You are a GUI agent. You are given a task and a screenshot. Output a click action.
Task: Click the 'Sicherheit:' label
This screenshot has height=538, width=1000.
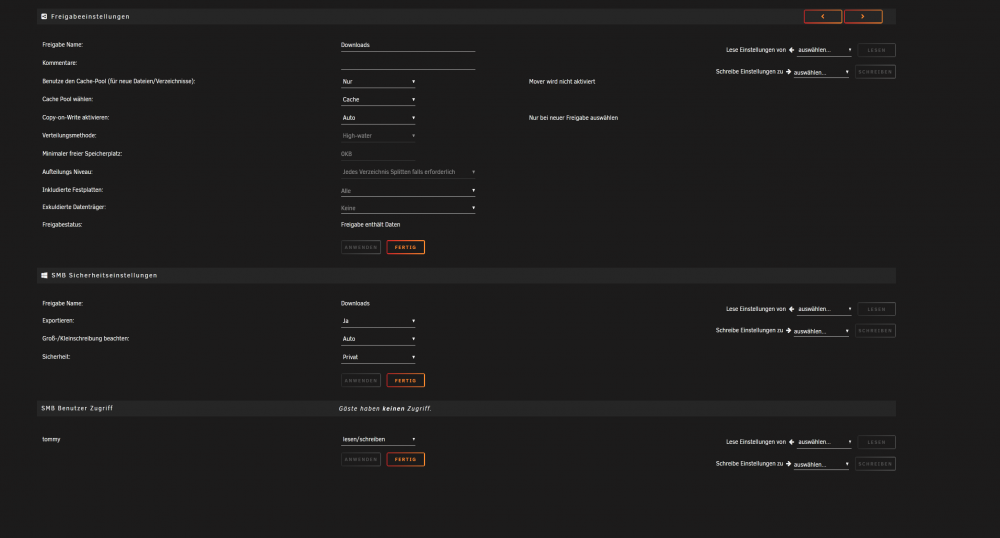point(56,357)
